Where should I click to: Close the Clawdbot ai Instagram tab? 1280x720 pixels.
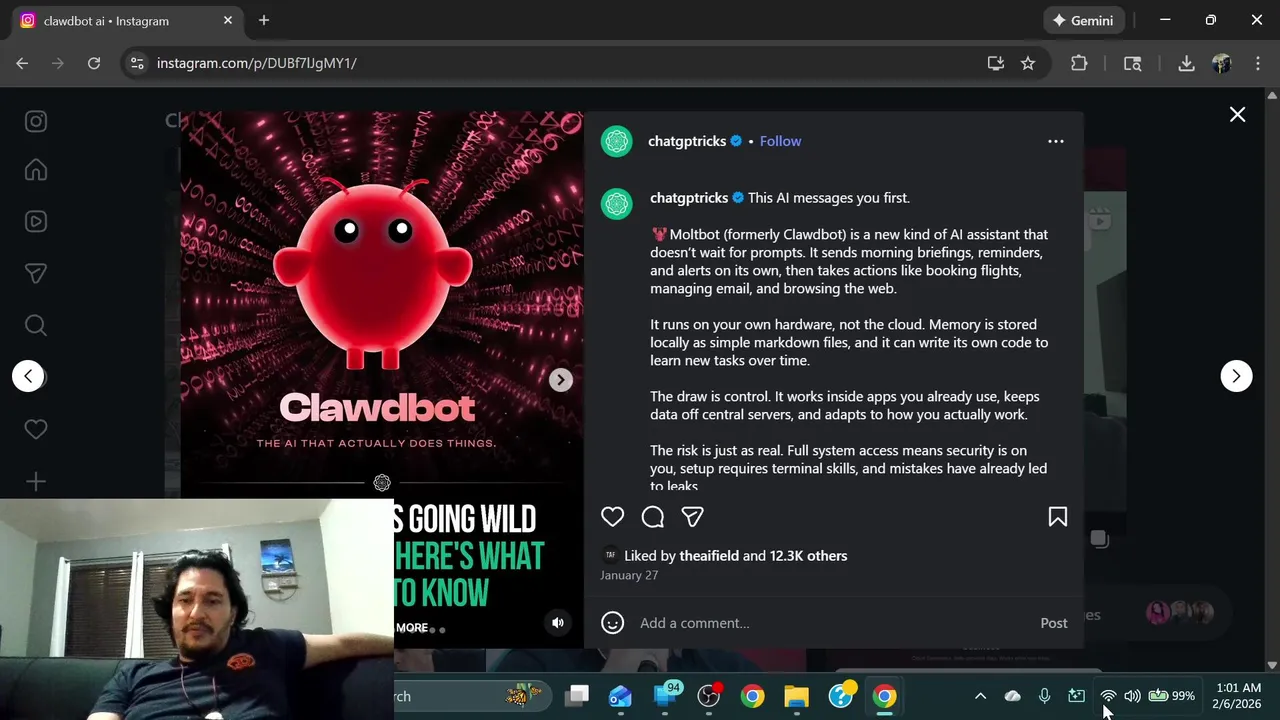[x=228, y=20]
